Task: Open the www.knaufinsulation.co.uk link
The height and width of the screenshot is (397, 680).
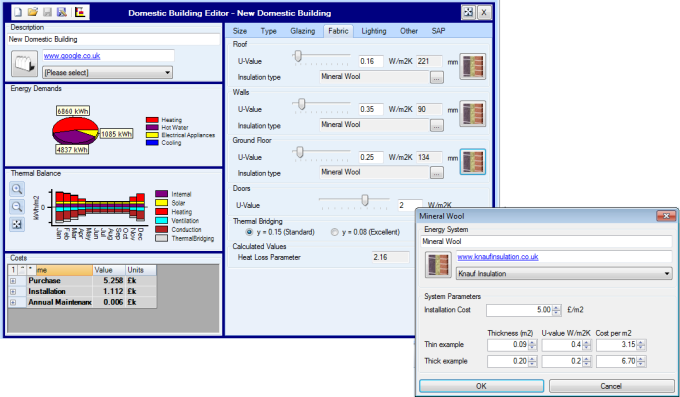Action: [x=497, y=256]
